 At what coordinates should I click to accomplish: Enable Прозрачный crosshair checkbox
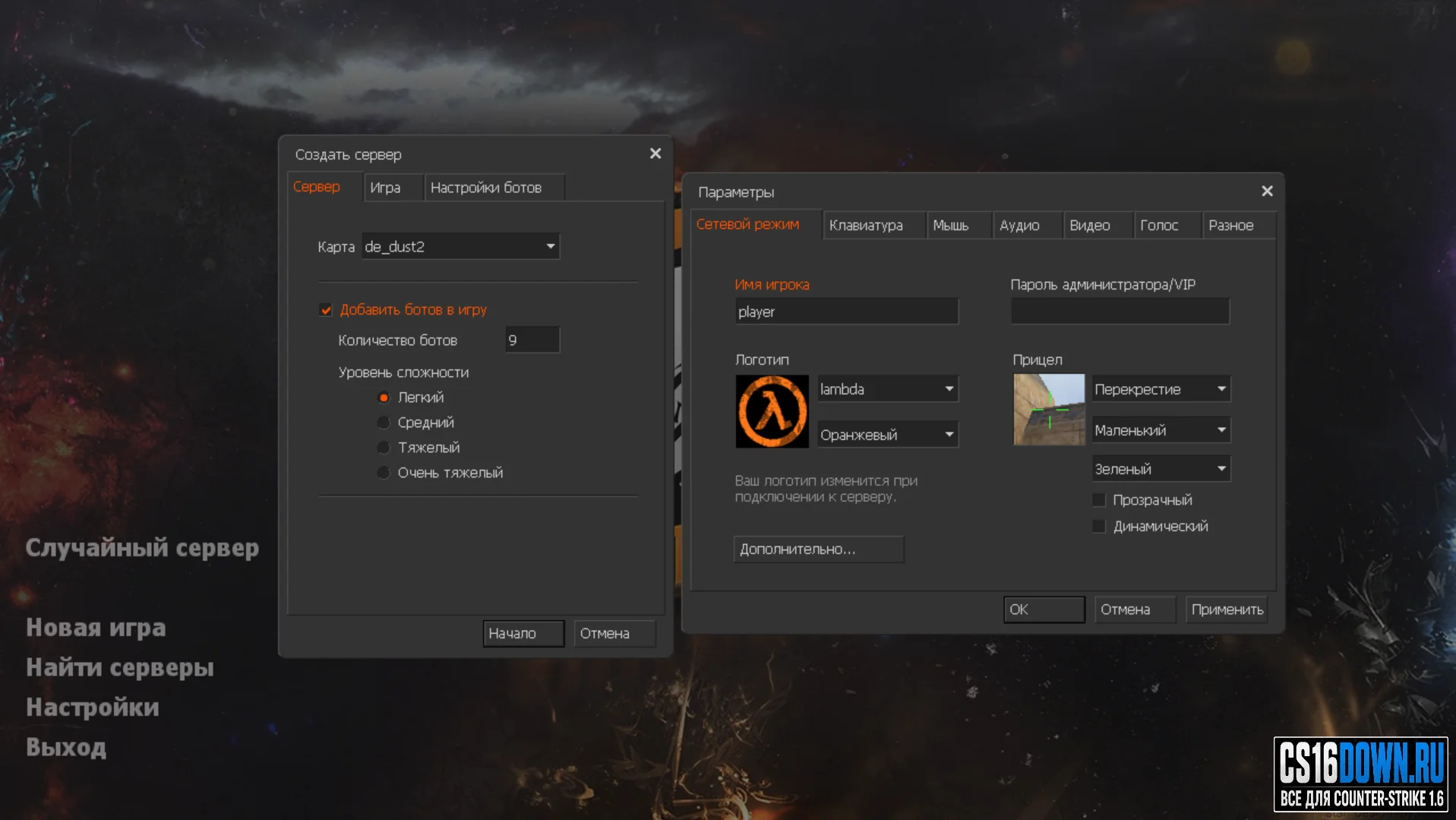click(x=1098, y=500)
